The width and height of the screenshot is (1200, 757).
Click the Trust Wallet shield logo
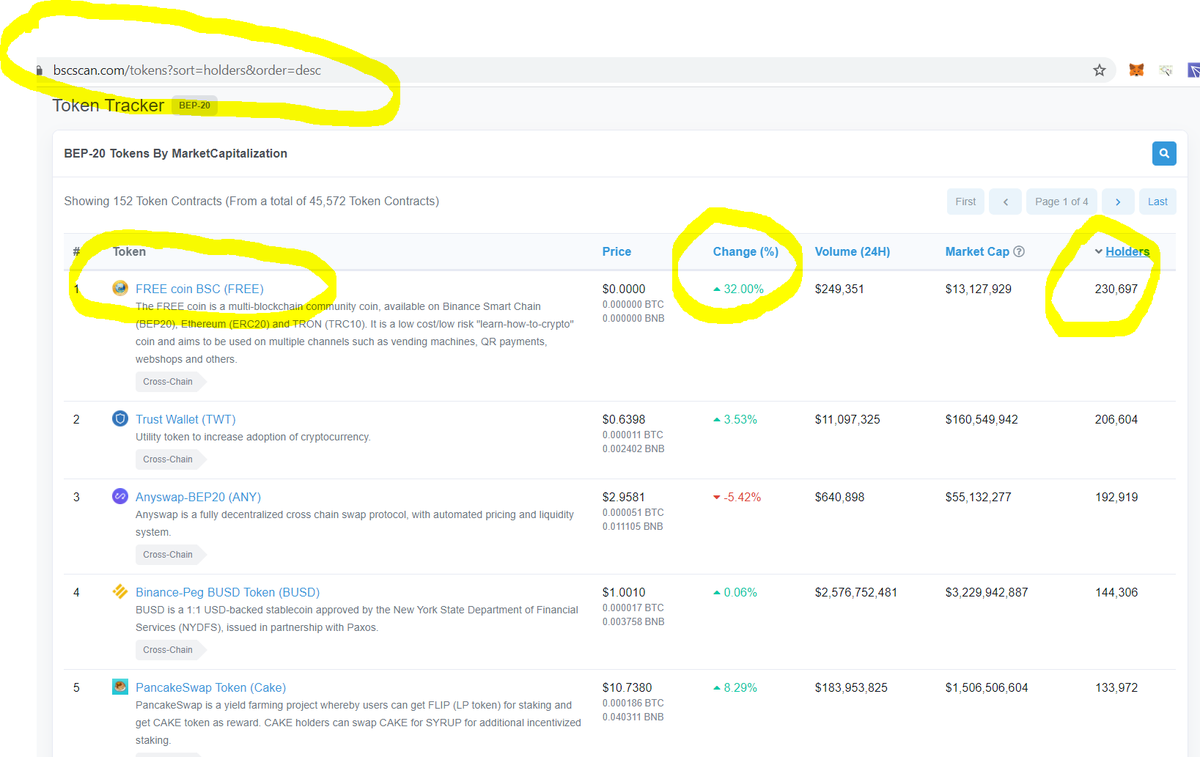click(x=120, y=419)
